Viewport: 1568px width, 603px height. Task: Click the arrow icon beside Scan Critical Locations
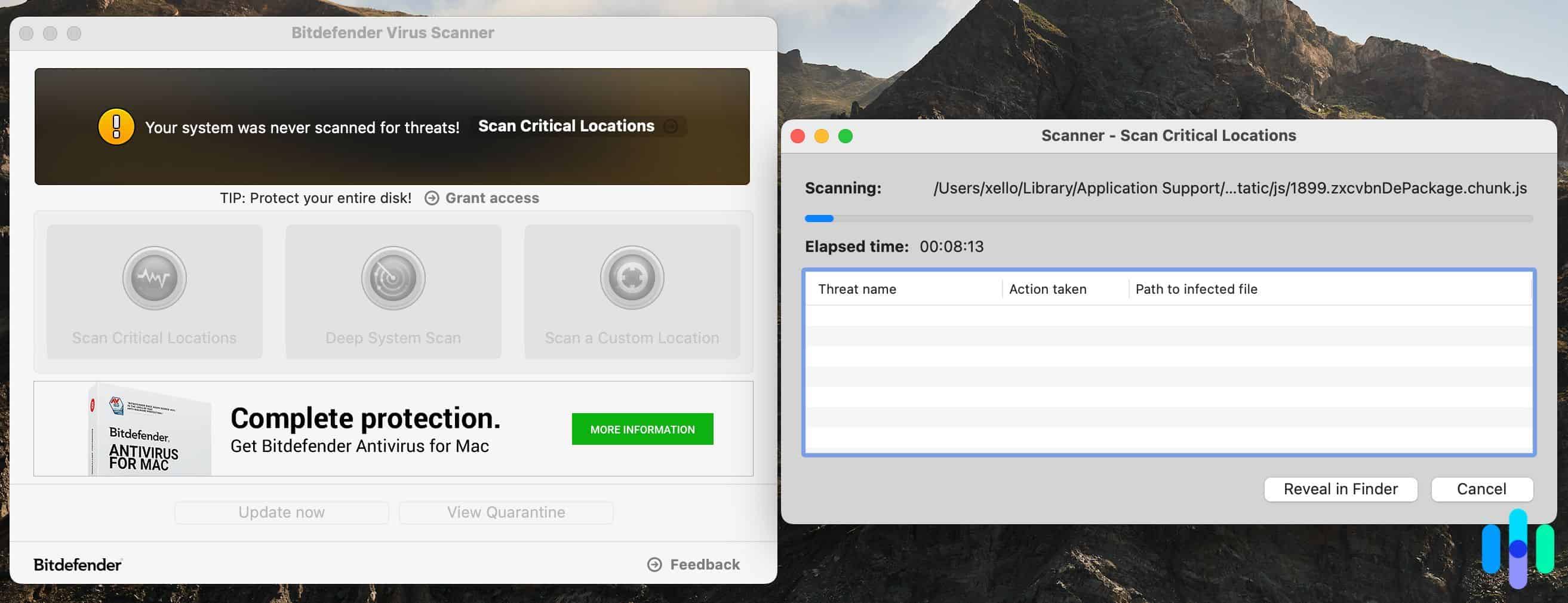[672, 127]
